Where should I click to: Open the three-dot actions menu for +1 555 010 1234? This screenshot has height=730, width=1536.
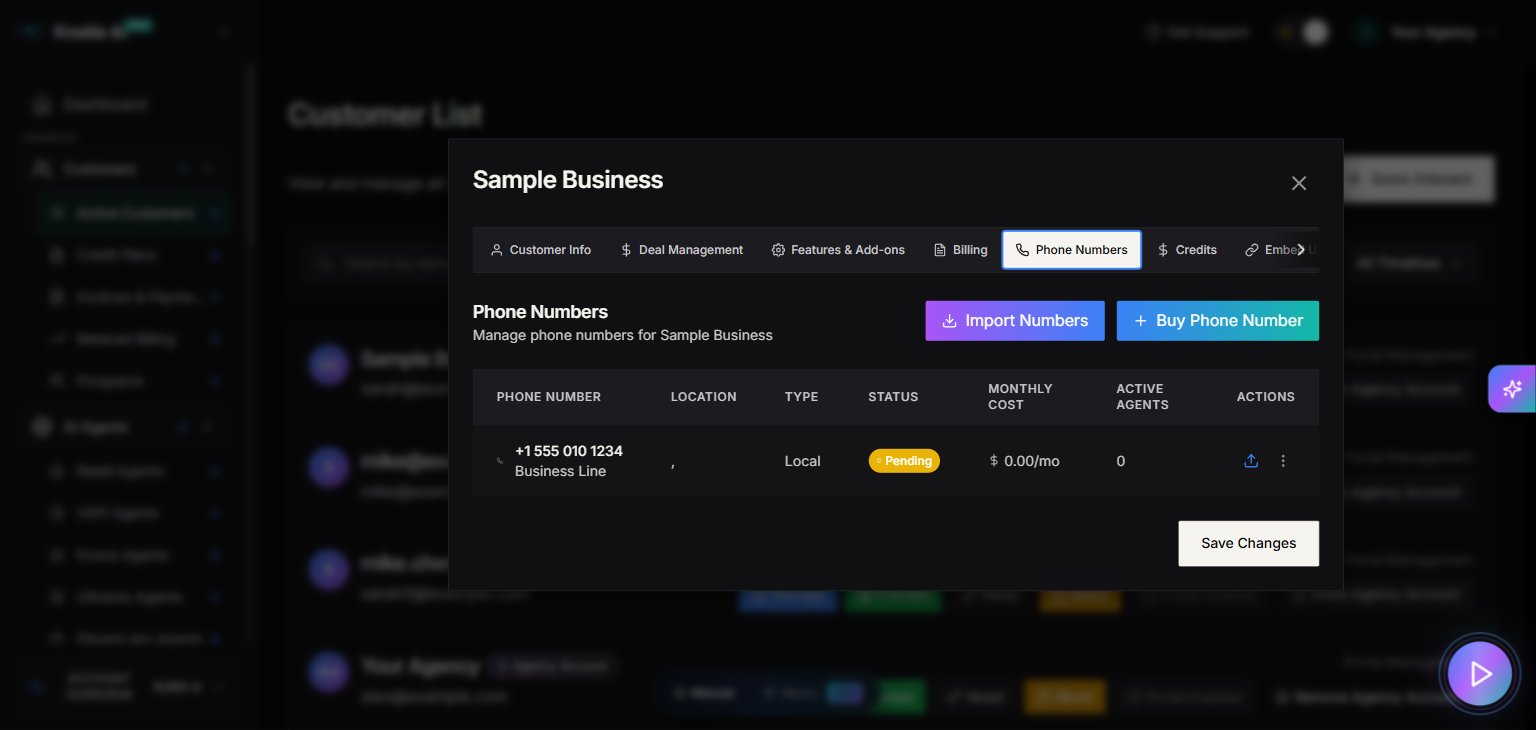click(1283, 461)
